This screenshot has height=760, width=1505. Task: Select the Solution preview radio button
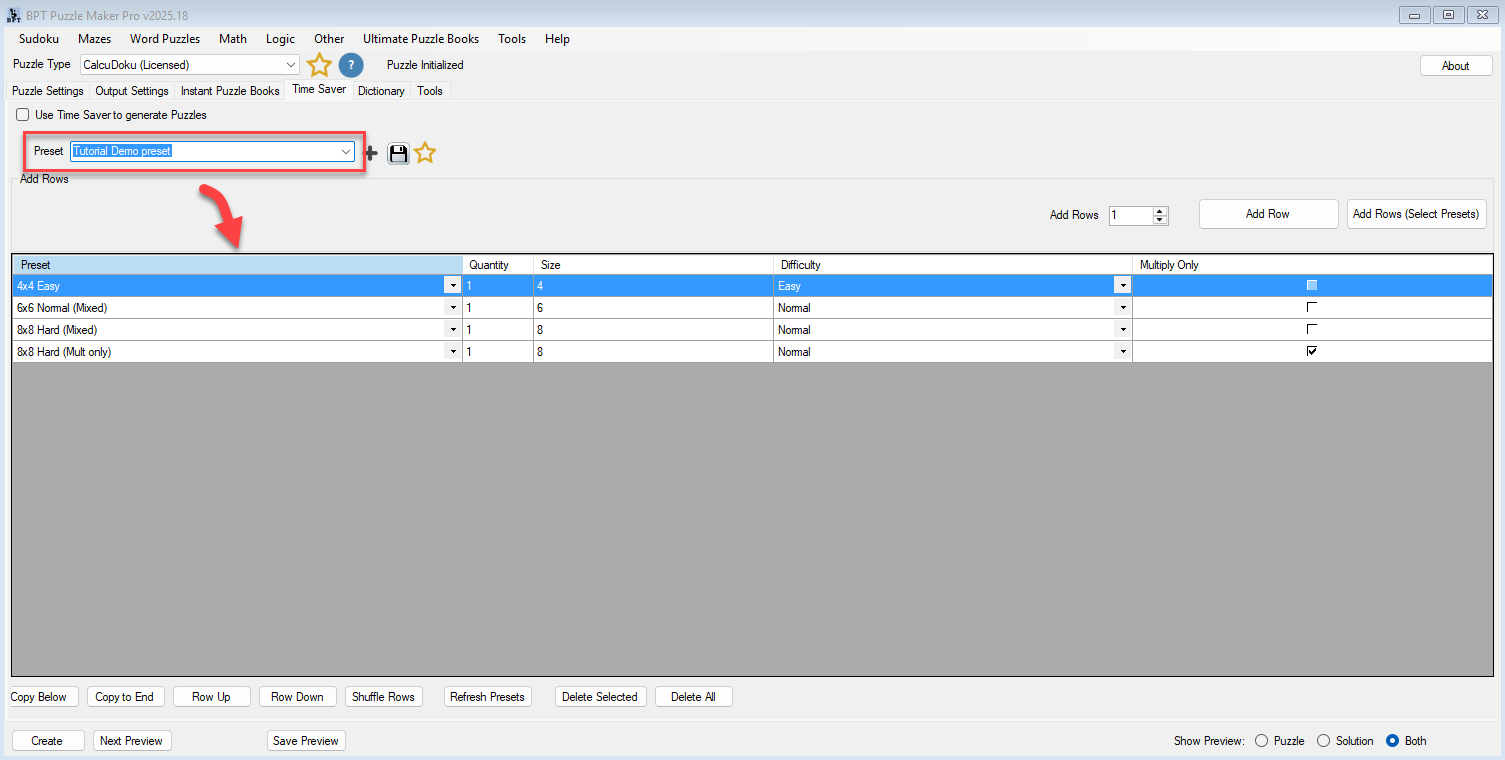point(1323,741)
